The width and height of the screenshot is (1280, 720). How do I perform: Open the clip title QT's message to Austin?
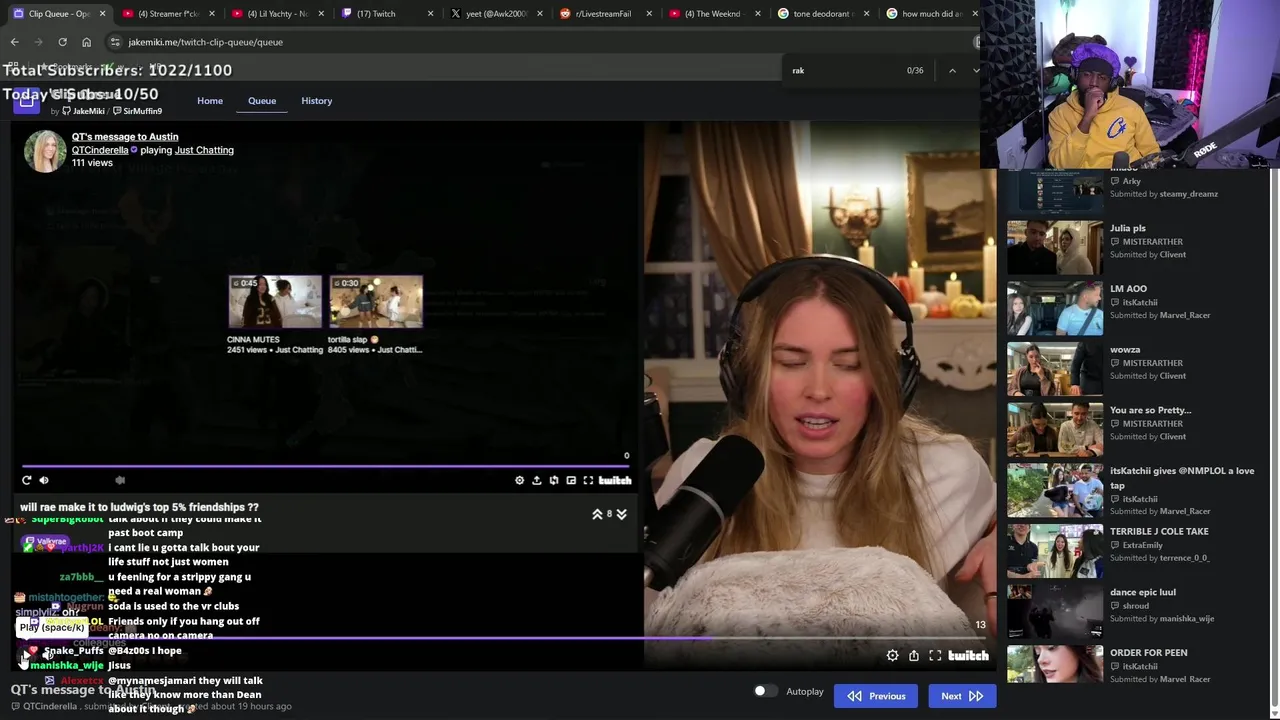coord(125,137)
